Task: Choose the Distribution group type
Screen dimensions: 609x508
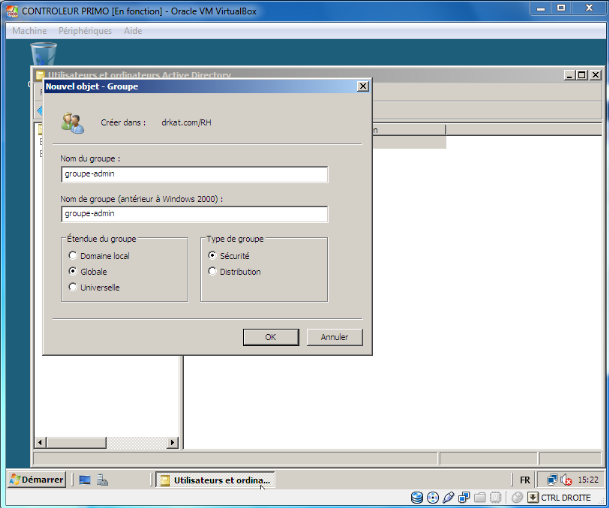Action: click(x=212, y=271)
